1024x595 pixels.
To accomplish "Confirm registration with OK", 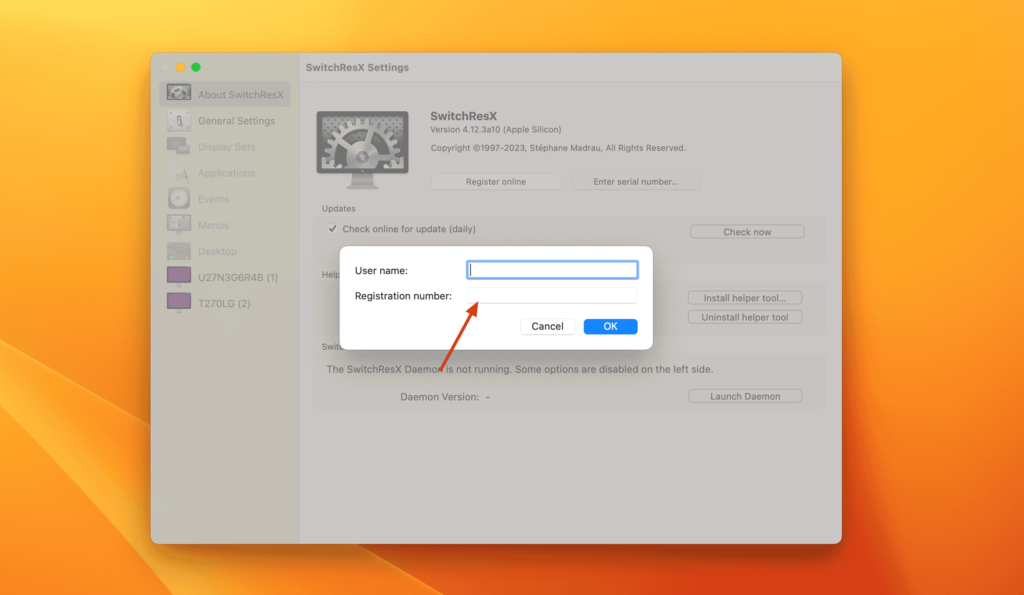I will click(610, 326).
